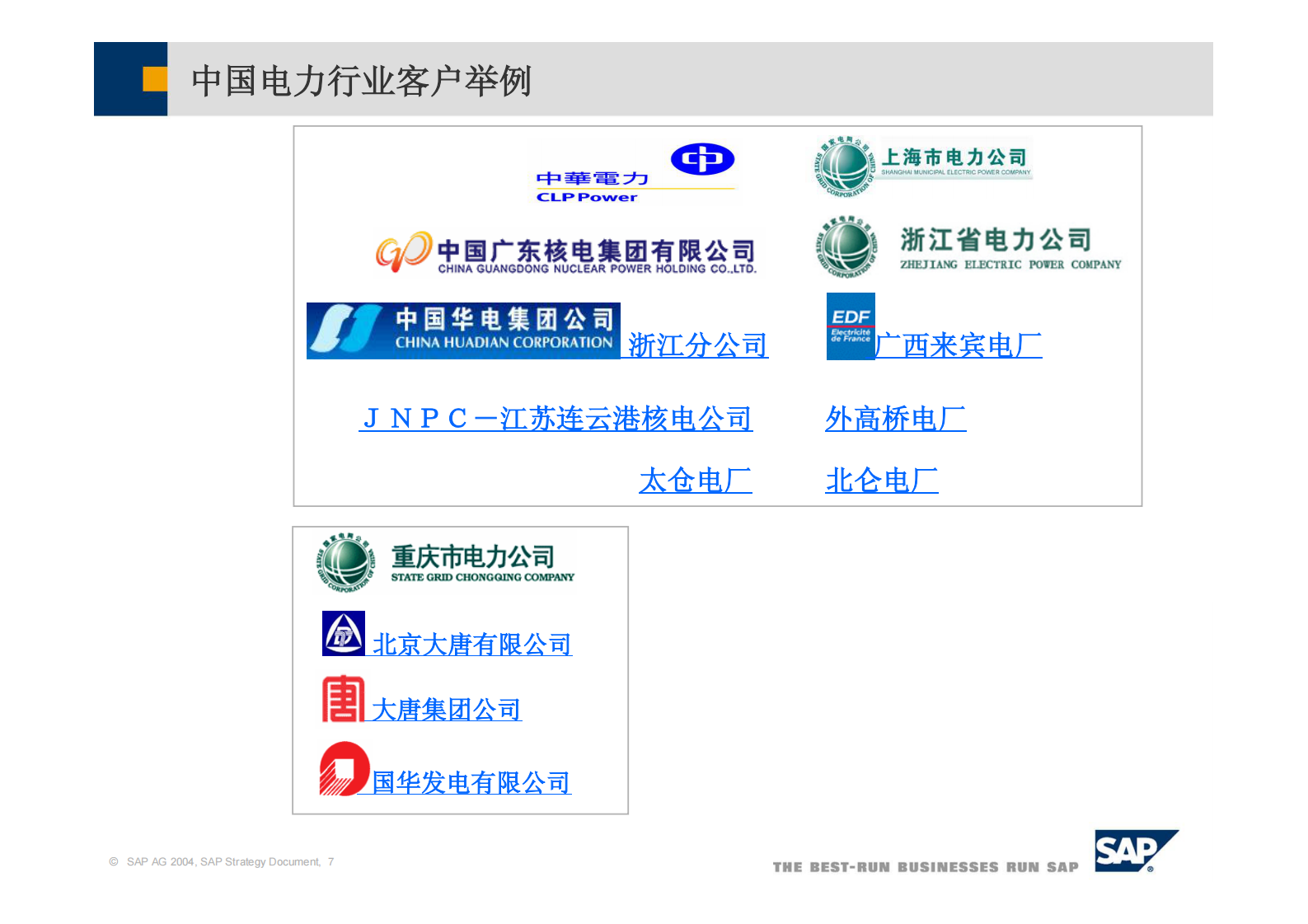Click STATE GRID CHONGQING COMPANY text
1308x924 pixels.
pos(482,577)
